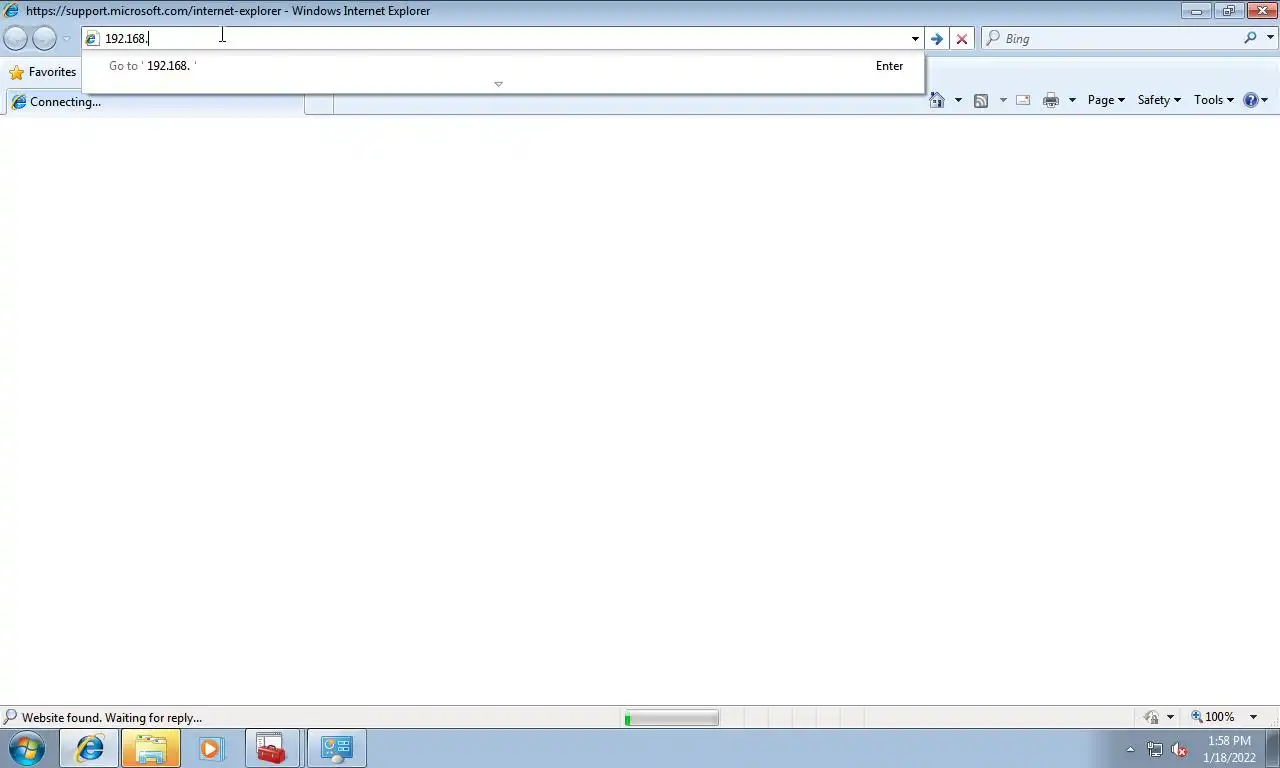This screenshot has width=1280, height=768.
Task: Open the Tools menu
Action: tap(1214, 100)
